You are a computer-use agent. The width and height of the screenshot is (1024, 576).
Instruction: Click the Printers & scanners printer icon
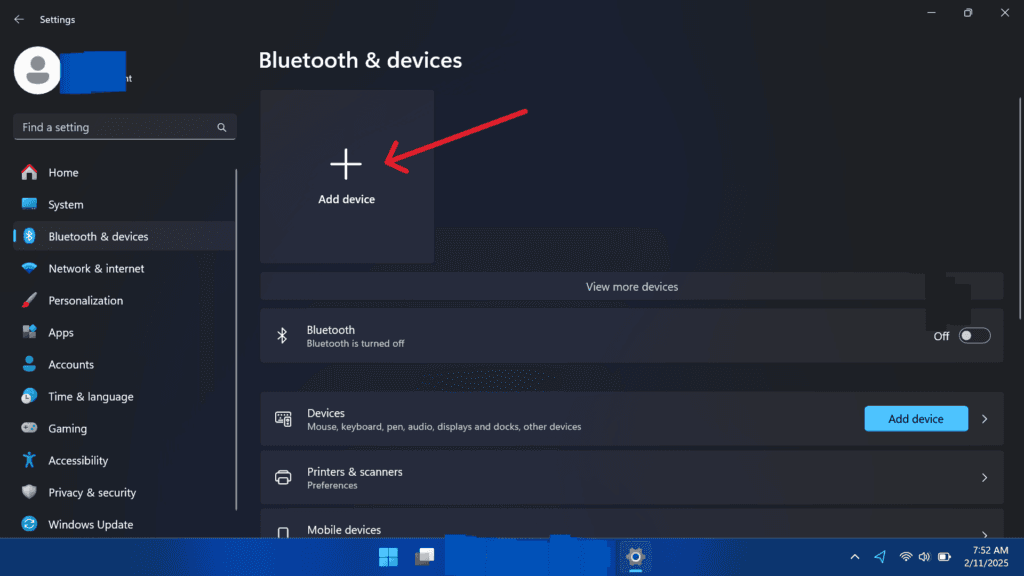283,477
